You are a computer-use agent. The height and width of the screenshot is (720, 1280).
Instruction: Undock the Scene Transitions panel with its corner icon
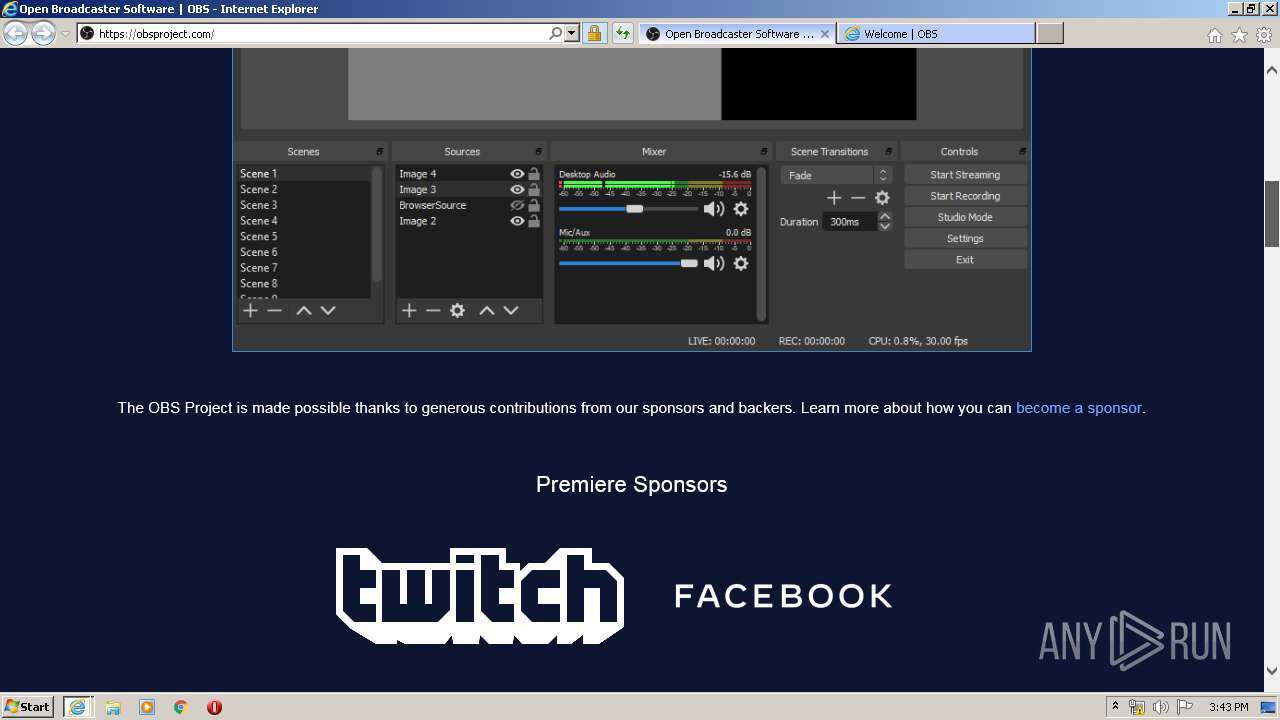coord(888,152)
